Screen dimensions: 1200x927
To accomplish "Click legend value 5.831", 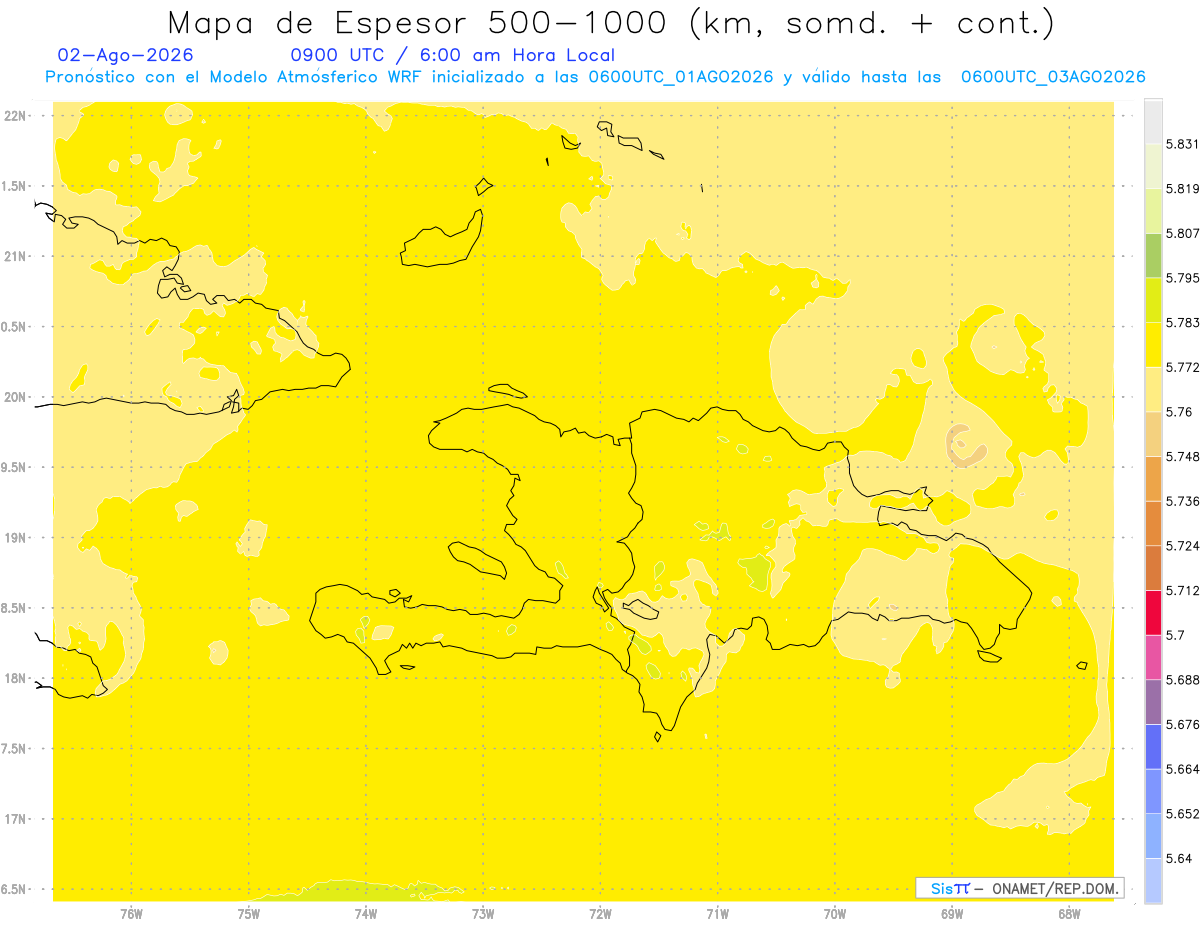I will [1182, 144].
